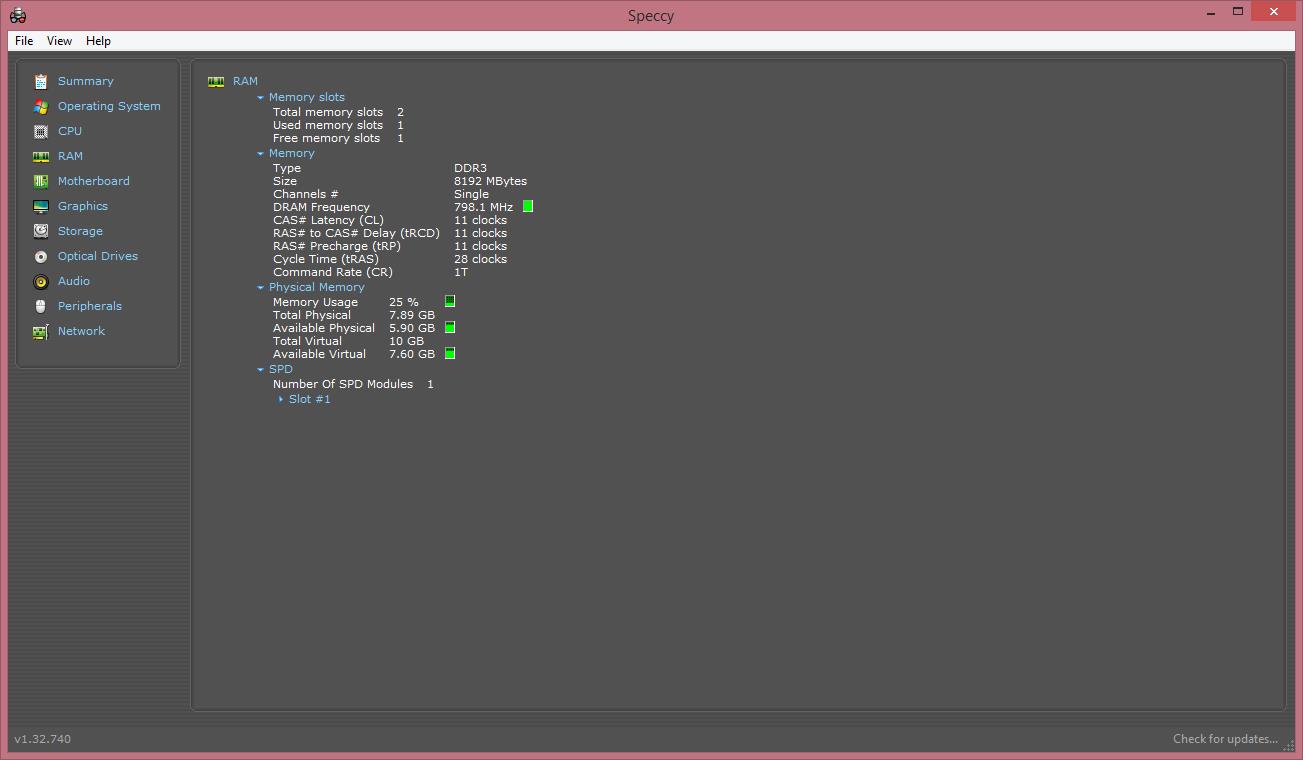Click the Memory slots heading text
This screenshot has height=760, width=1303.
[x=306, y=97]
